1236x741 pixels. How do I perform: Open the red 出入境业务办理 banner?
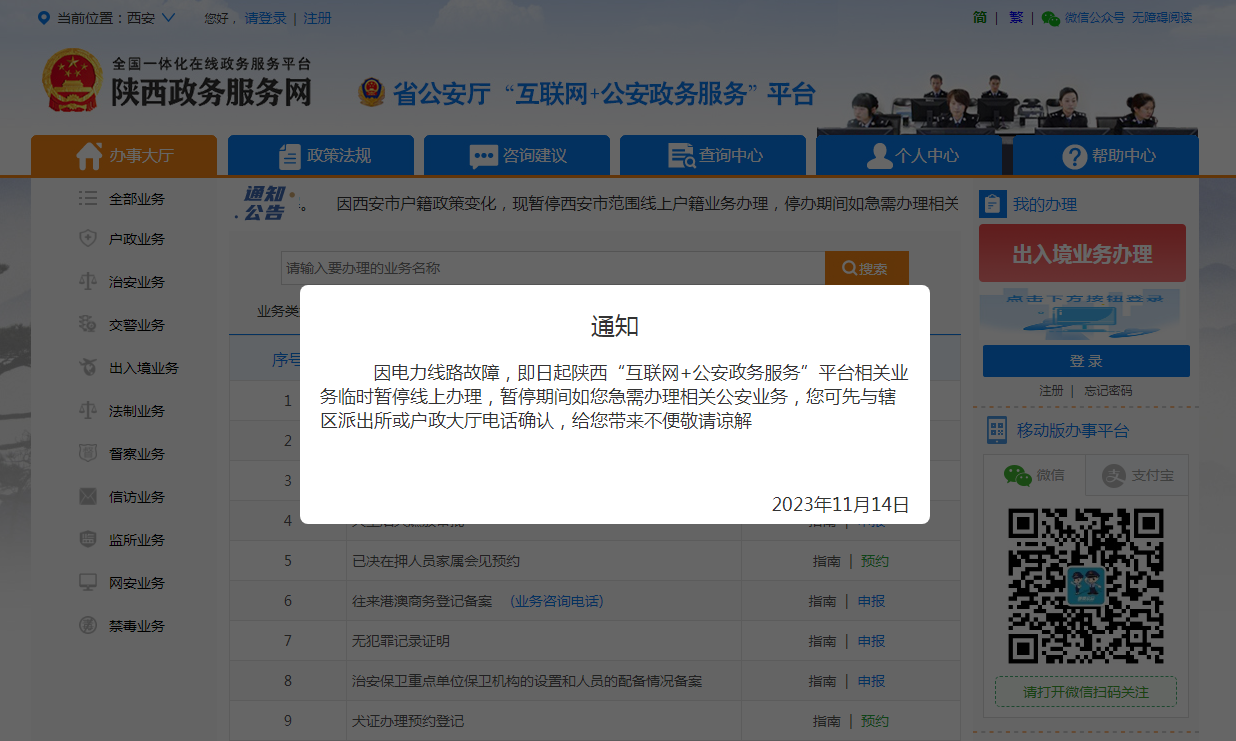(x=1082, y=254)
